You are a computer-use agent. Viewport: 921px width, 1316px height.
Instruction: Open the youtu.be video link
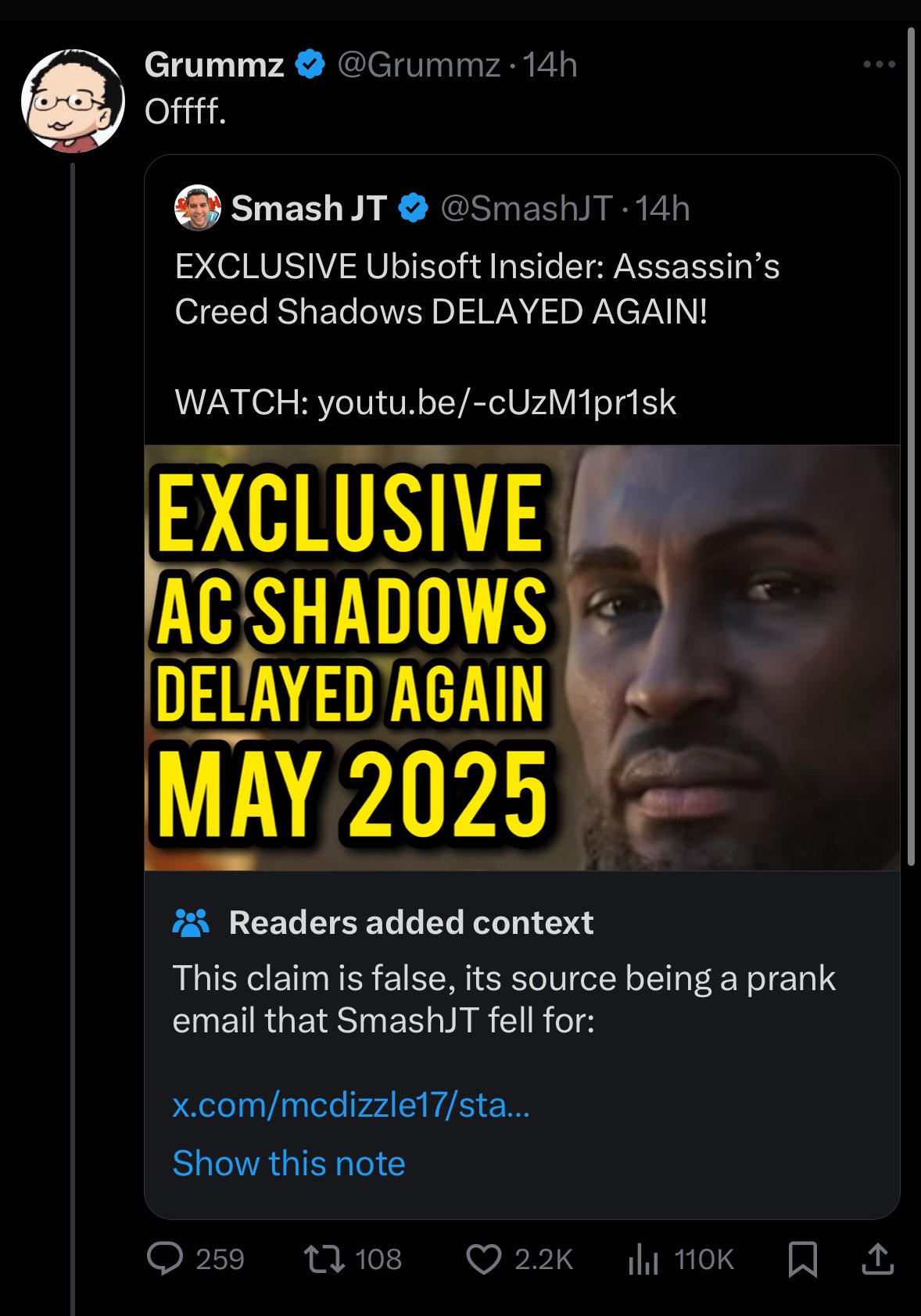(x=496, y=402)
